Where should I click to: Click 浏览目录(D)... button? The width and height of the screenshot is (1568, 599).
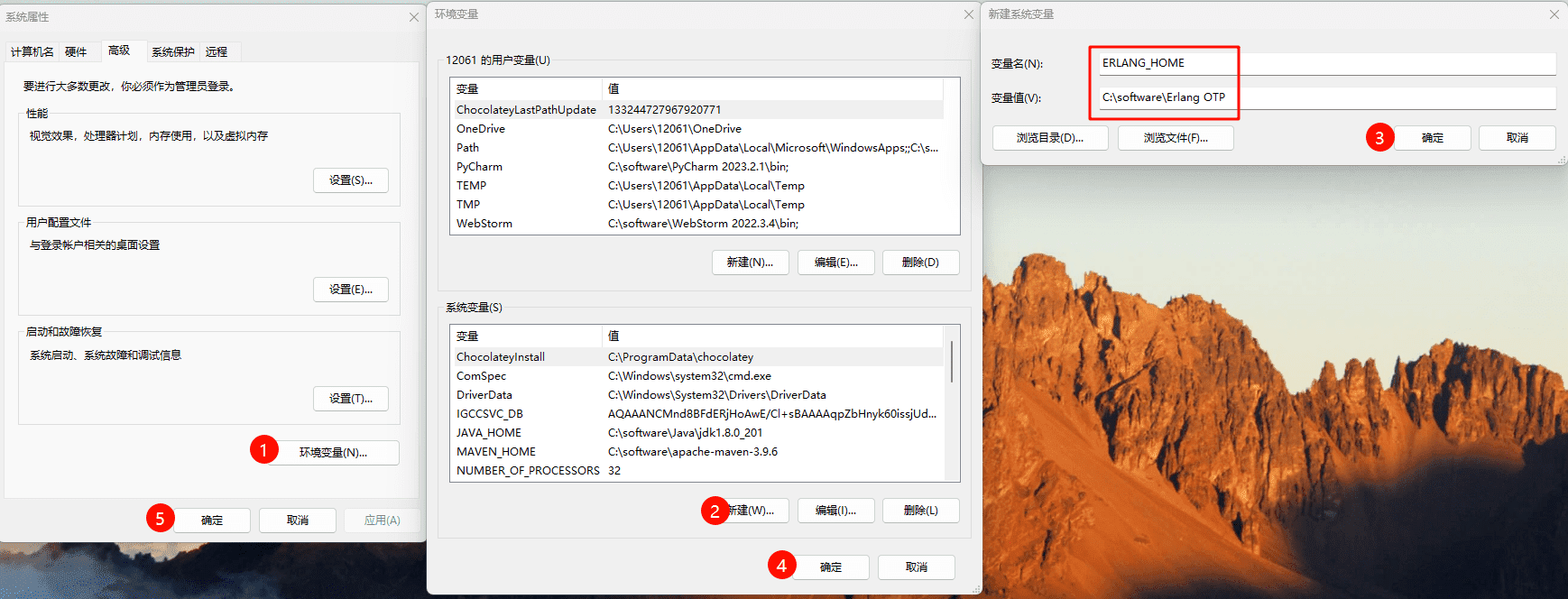click(x=1049, y=138)
